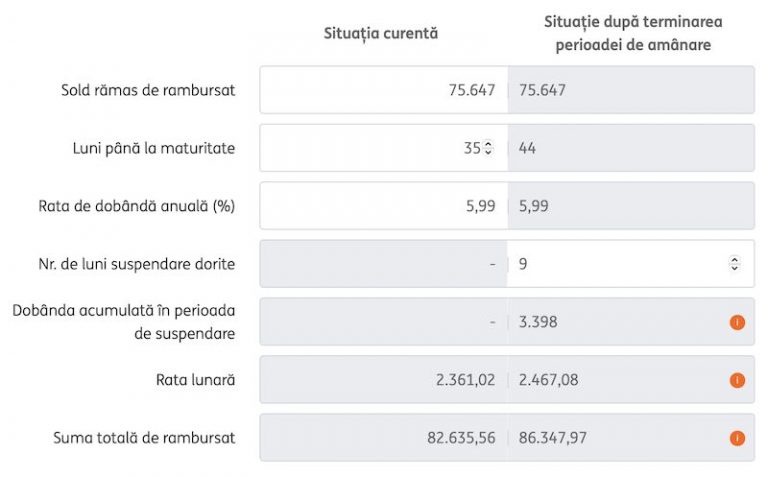
Task: Select the post-deferral interest rate 5,99 field
Action: (x=631, y=206)
